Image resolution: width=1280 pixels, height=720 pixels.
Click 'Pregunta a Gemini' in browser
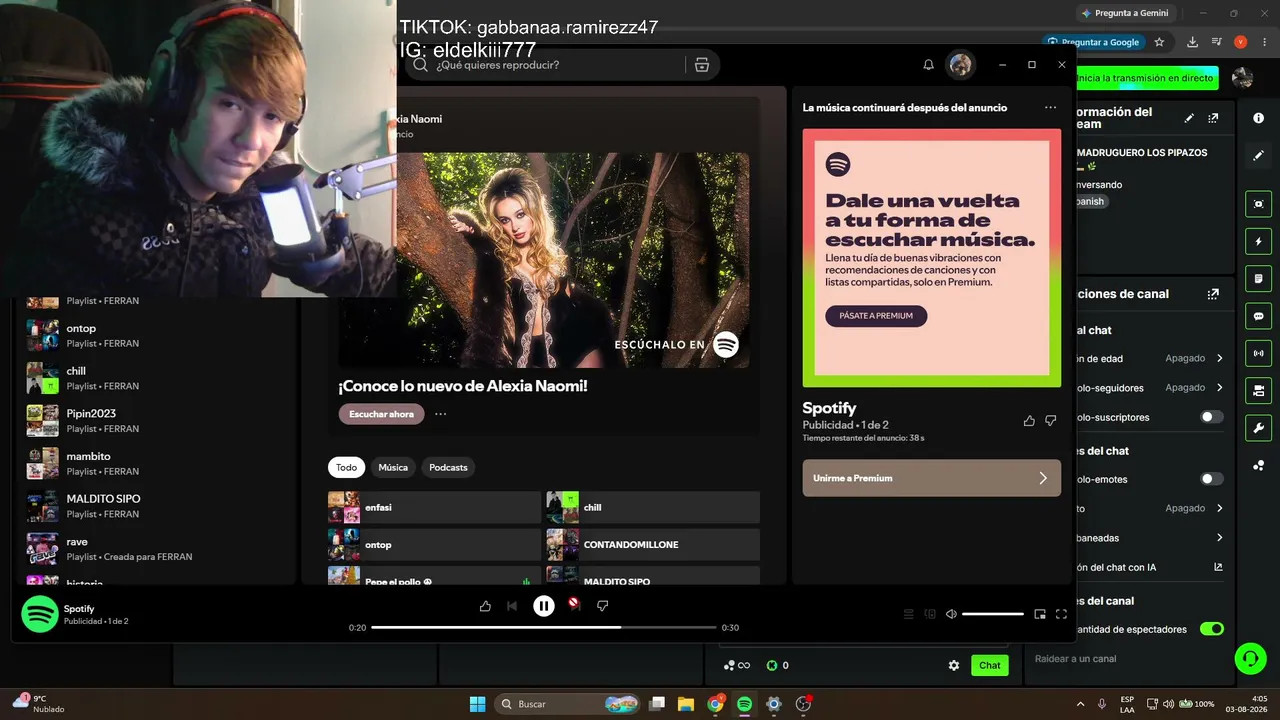(x=1124, y=13)
